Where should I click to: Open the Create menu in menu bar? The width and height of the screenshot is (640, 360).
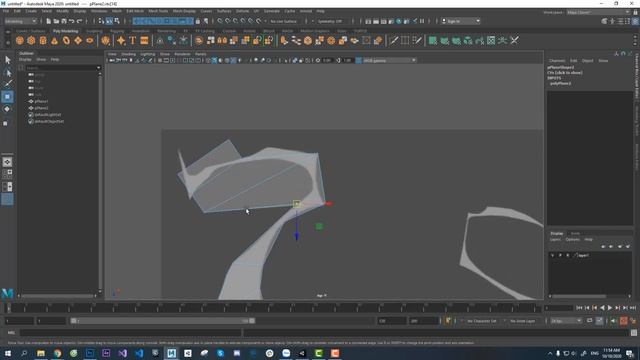point(31,11)
